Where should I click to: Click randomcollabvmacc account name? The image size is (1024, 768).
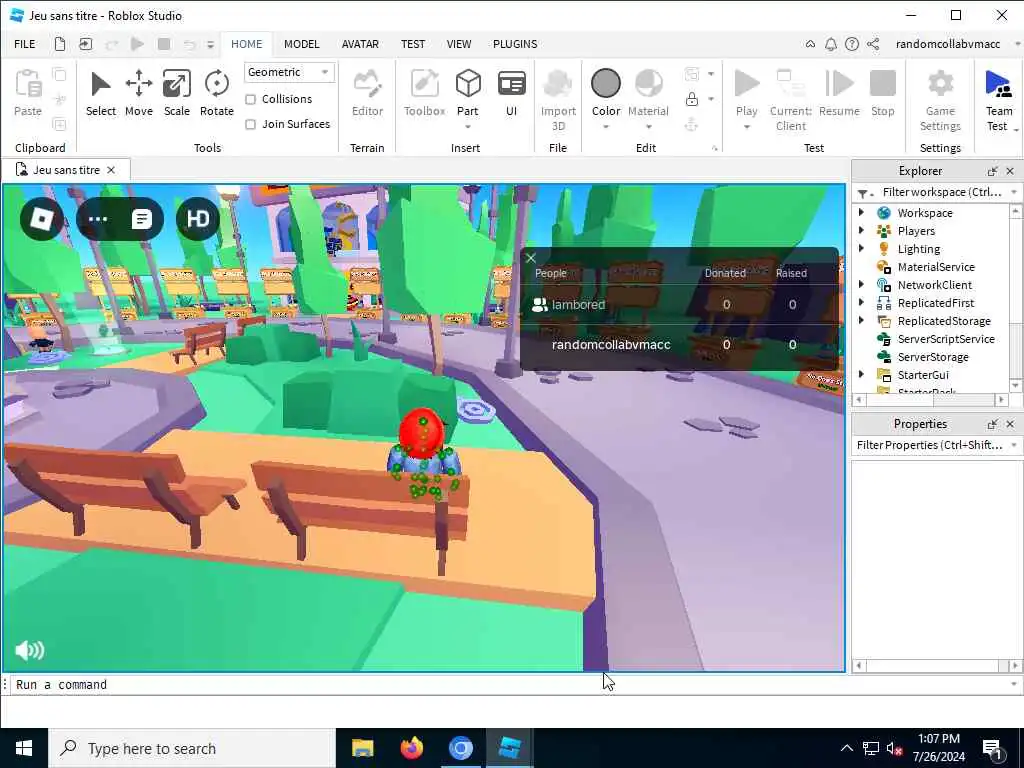click(948, 44)
